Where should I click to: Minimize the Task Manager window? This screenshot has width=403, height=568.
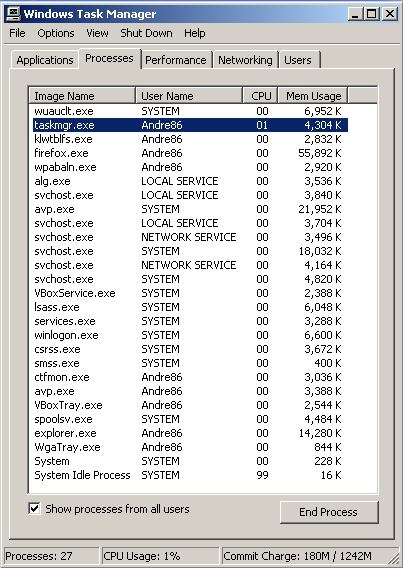(x=355, y=14)
